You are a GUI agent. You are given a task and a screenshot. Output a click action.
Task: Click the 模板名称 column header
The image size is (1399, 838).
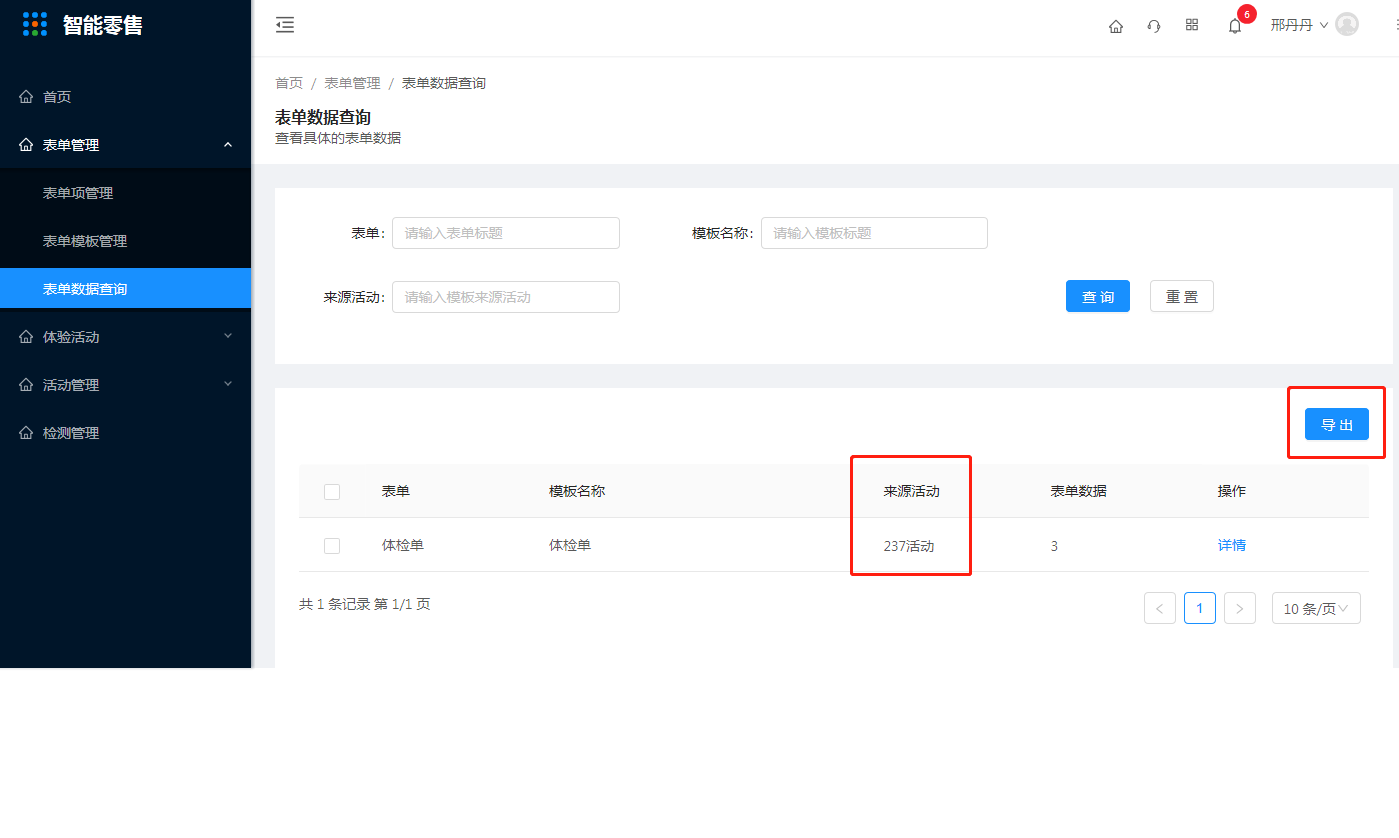pyautogui.click(x=577, y=491)
